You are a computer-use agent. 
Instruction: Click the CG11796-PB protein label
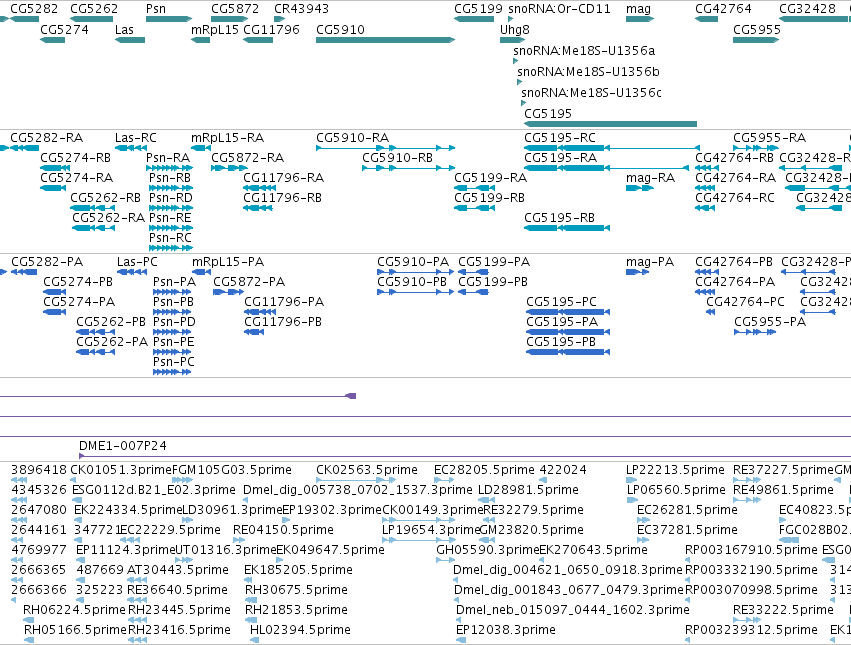coord(283,322)
